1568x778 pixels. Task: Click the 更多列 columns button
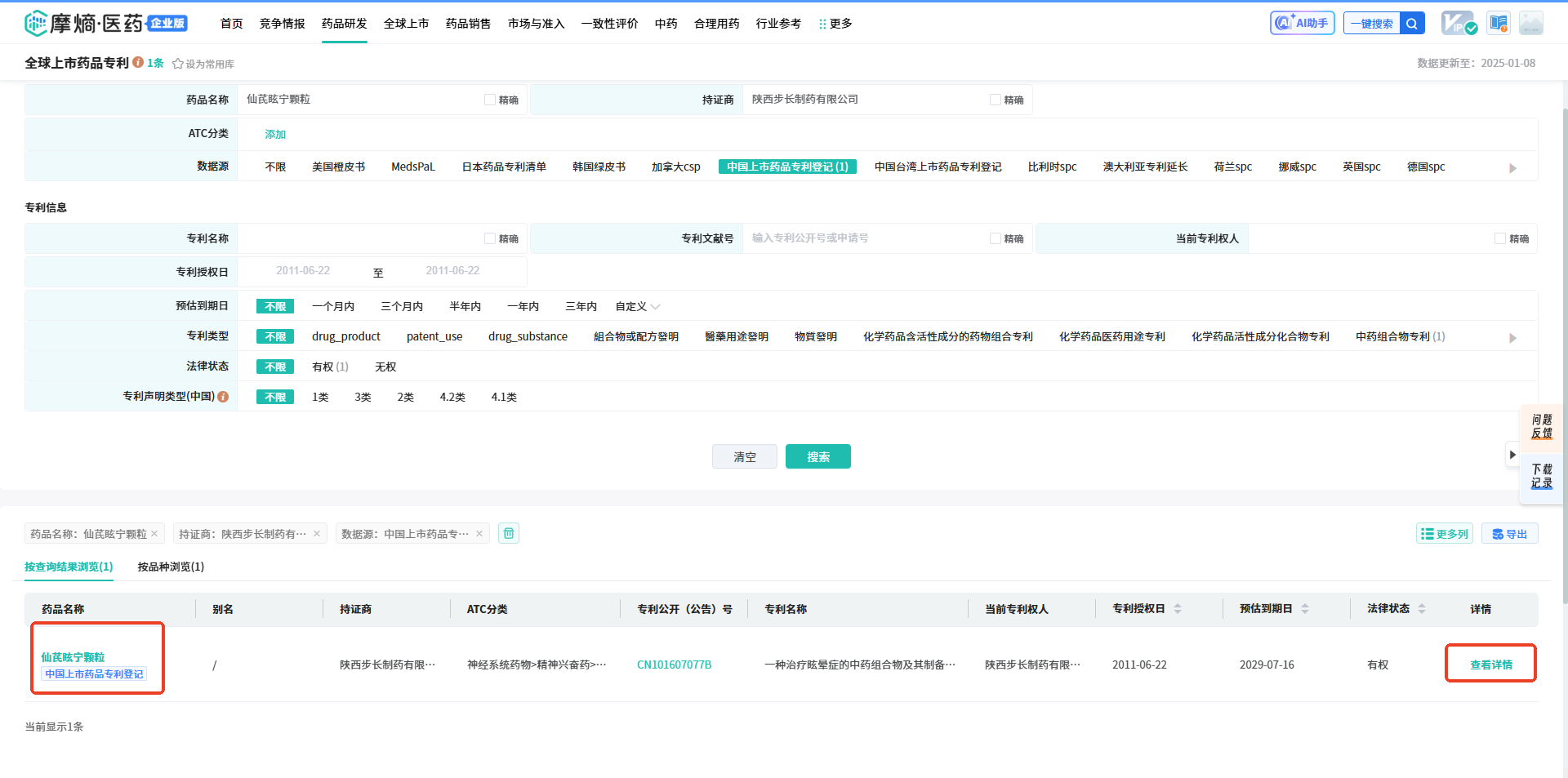click(1445, 534)
